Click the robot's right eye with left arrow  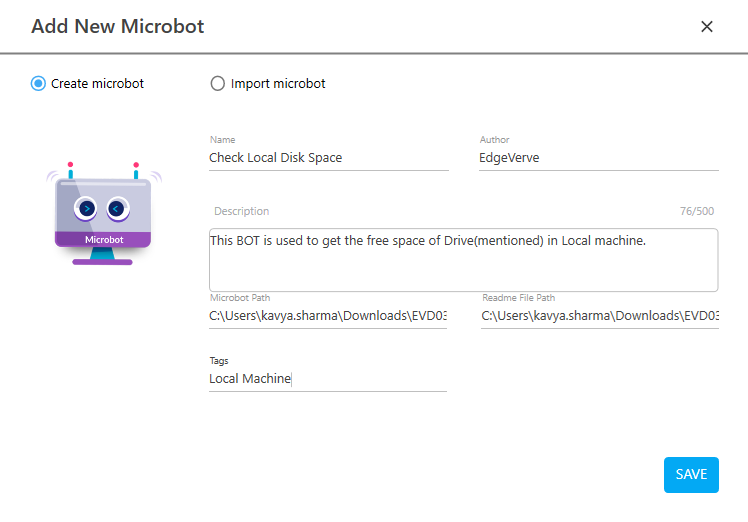pyautogui.click(x=117, y=208)
